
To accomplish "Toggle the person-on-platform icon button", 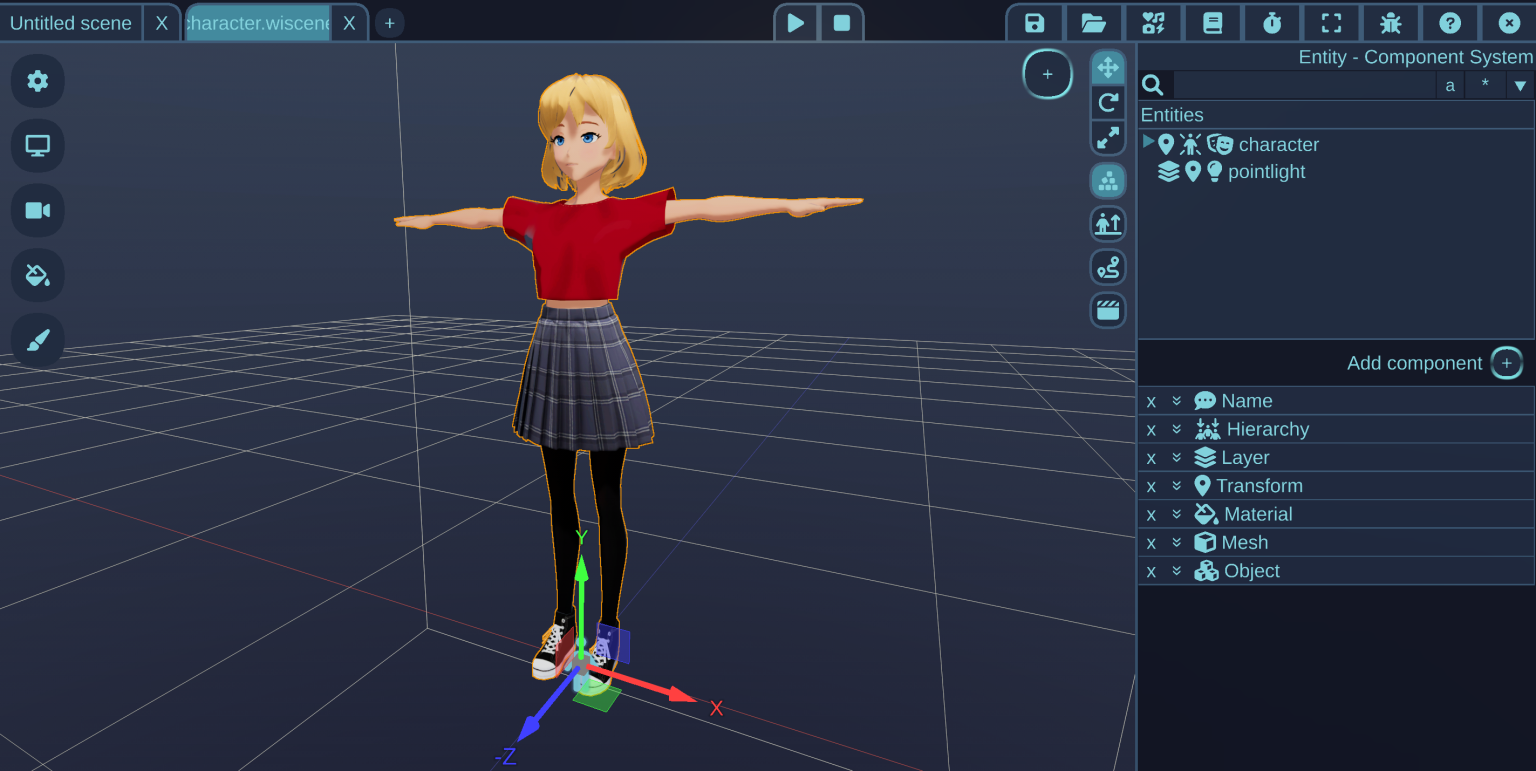I will [x=1108, y=224].
